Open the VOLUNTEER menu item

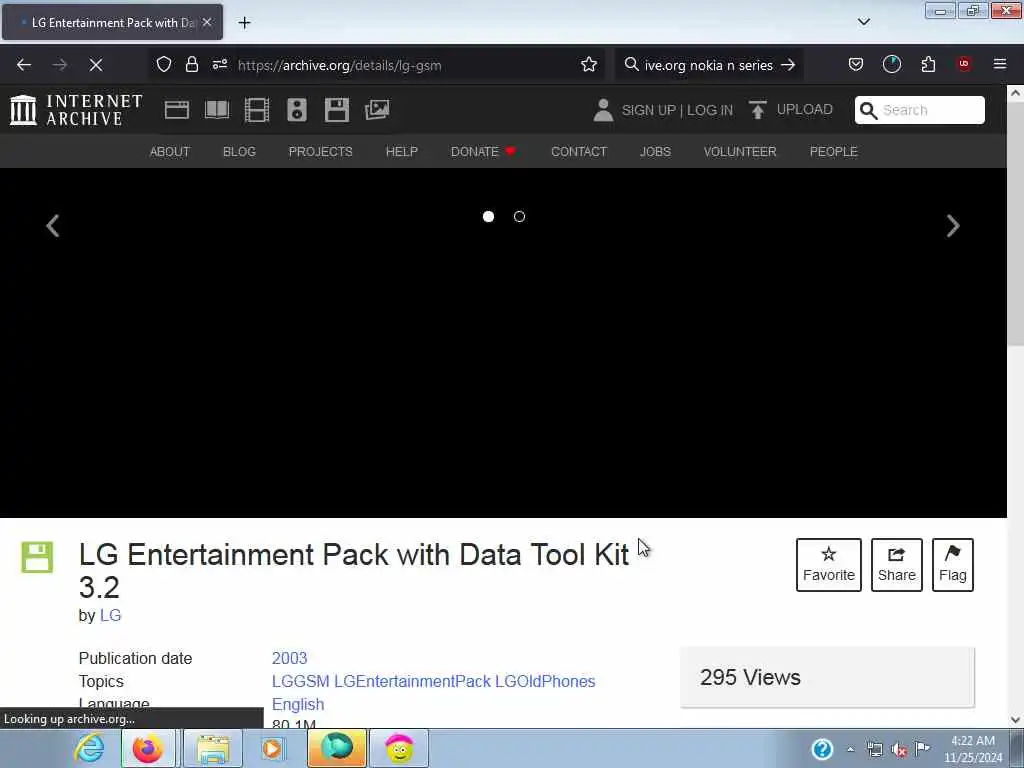(740, 152)
